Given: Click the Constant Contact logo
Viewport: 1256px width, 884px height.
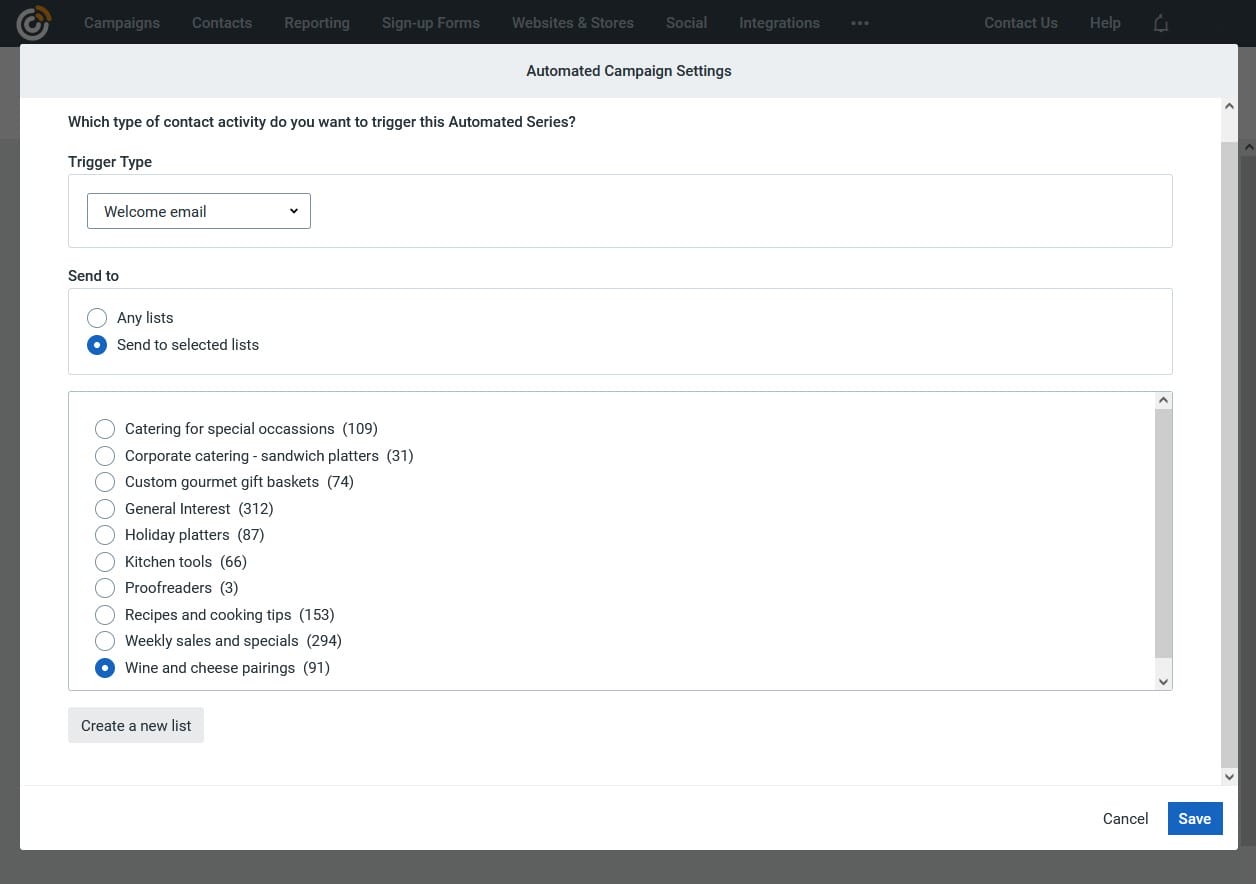Looking at the screenshot, I should [x=33, y=22].
